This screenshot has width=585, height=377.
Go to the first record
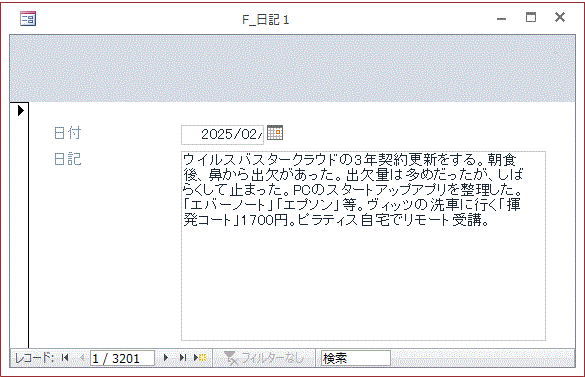tap(65, 358)
